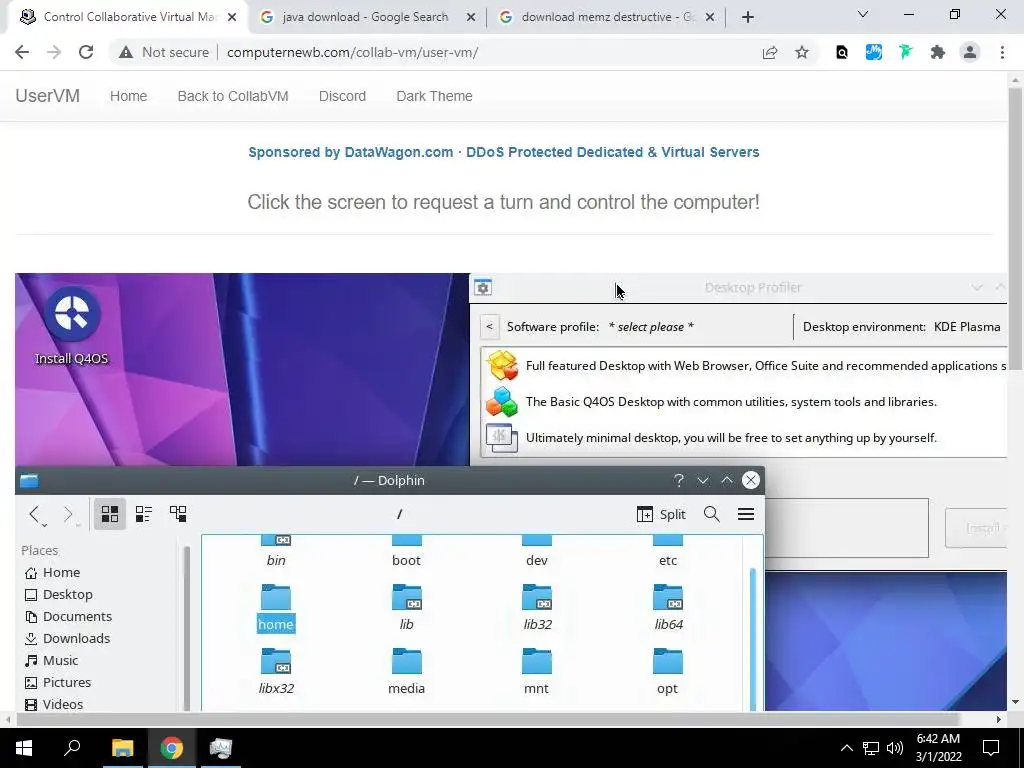
Task: Open a new browser tab
Action: (x=748, y=17)
